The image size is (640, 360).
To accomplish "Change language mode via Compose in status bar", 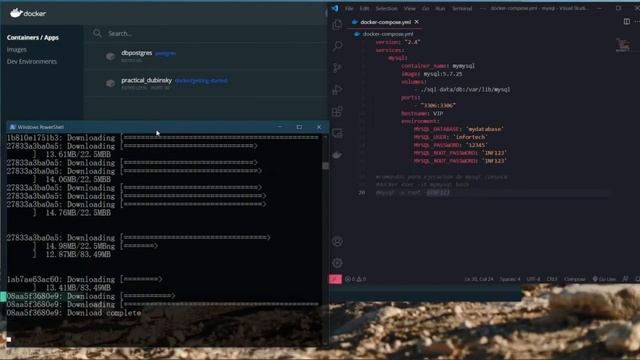I will coord(575,279).
